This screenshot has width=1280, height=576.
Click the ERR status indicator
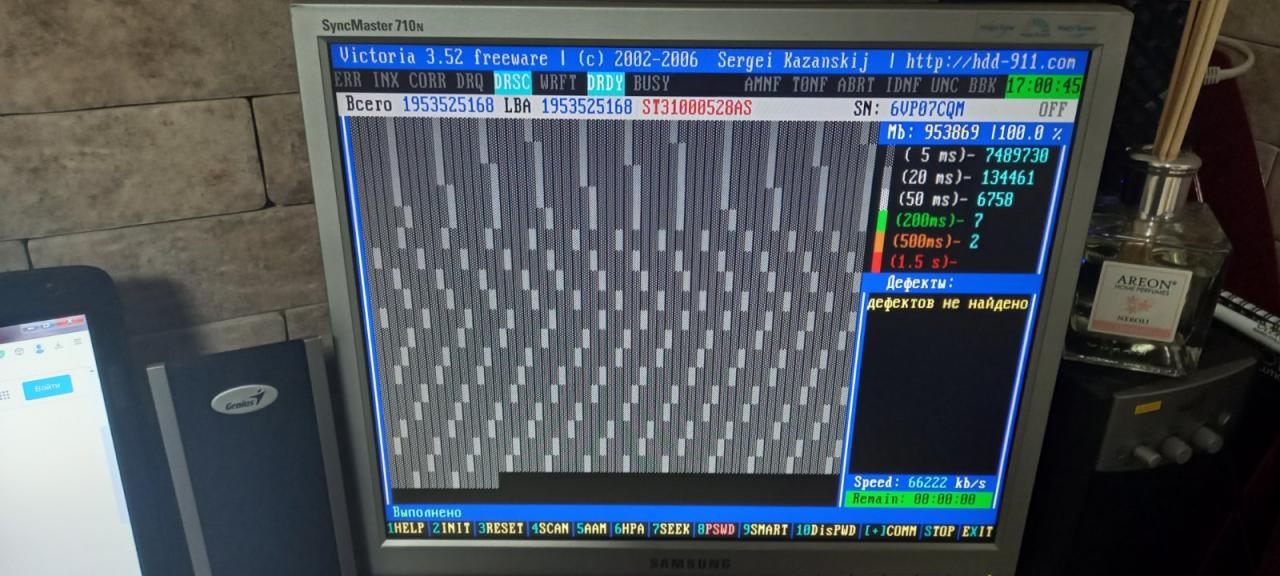348,80
